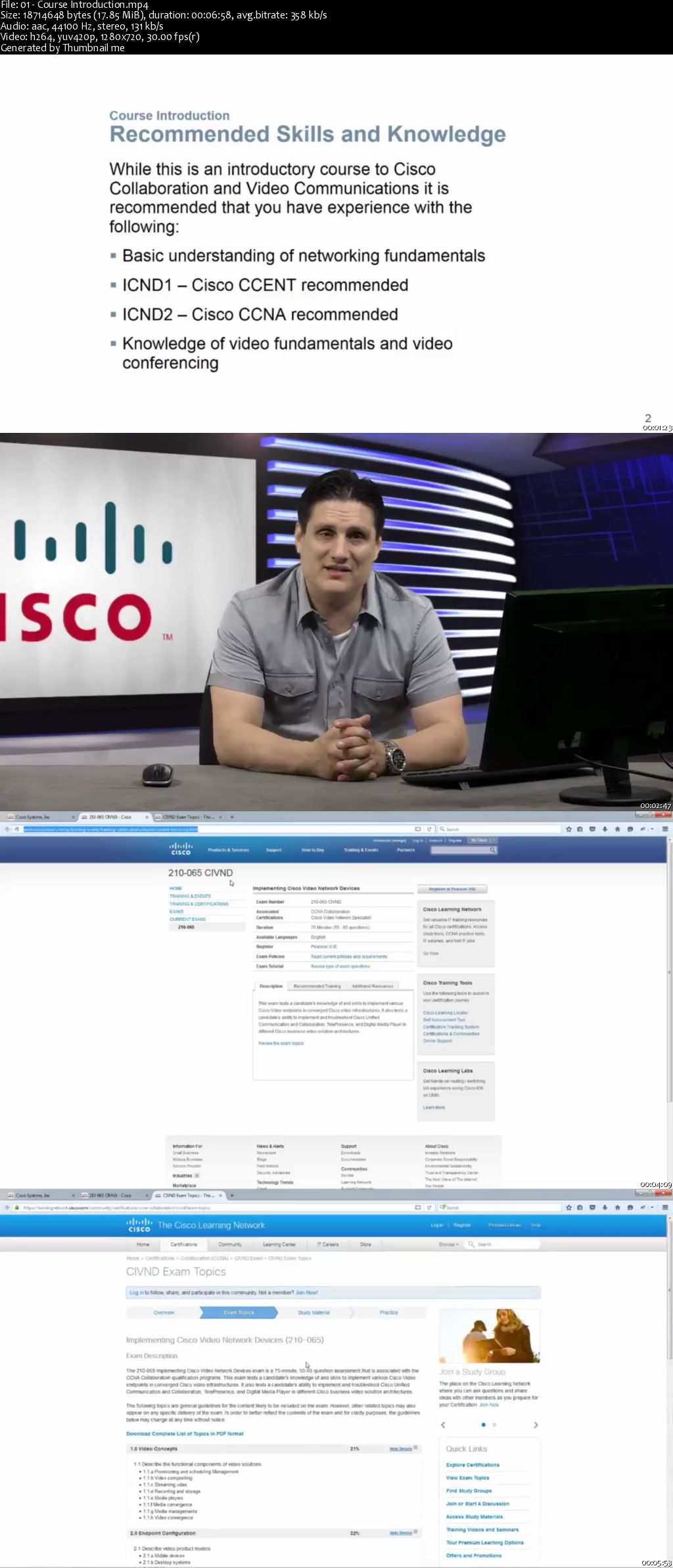The height and width of the screenshot is (1568, 673).
Task: Click the Cisco logo on the CIVND page
Action: click(x=181, y=849)
